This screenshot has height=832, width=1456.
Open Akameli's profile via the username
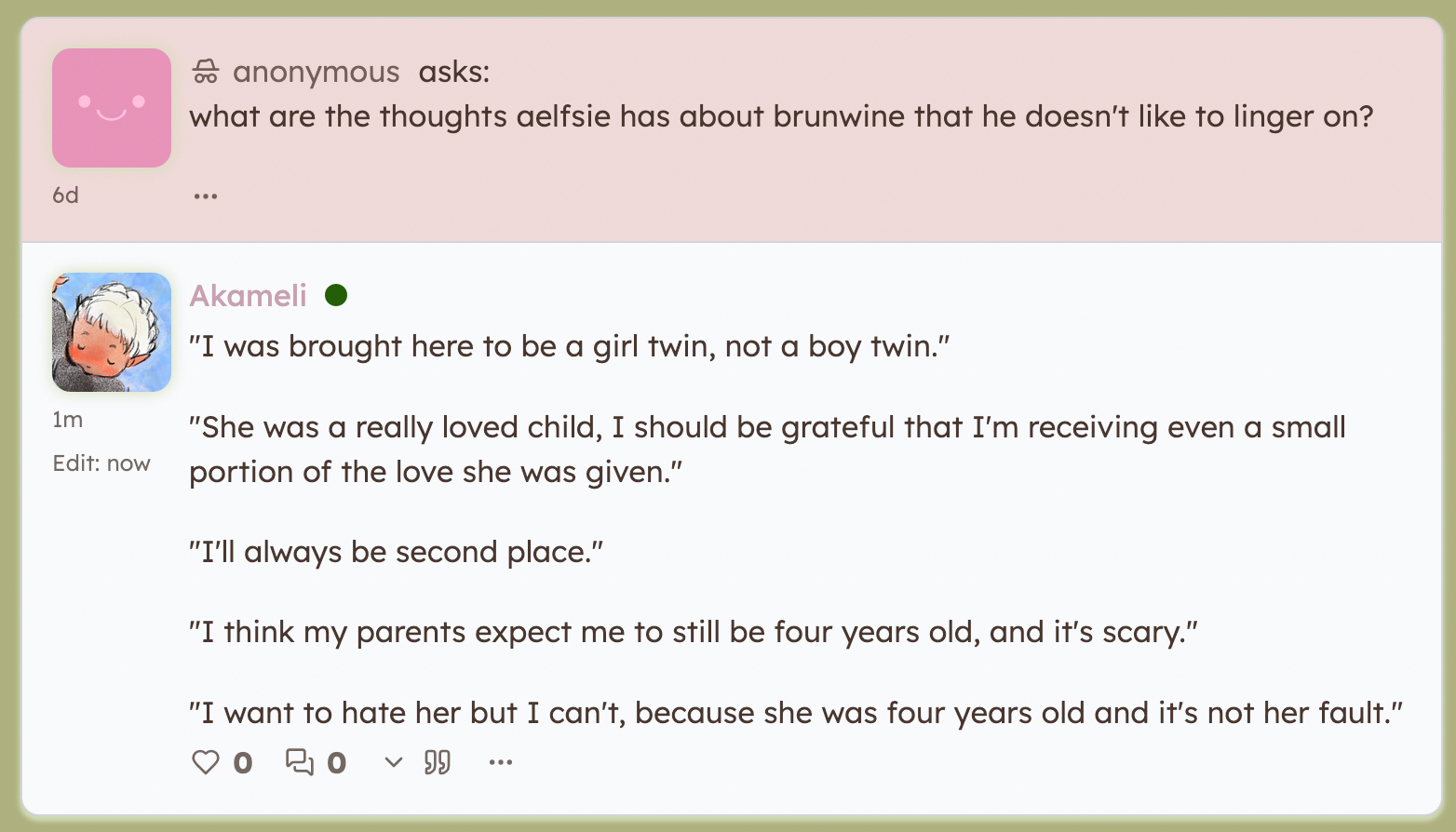click(249, 295)
